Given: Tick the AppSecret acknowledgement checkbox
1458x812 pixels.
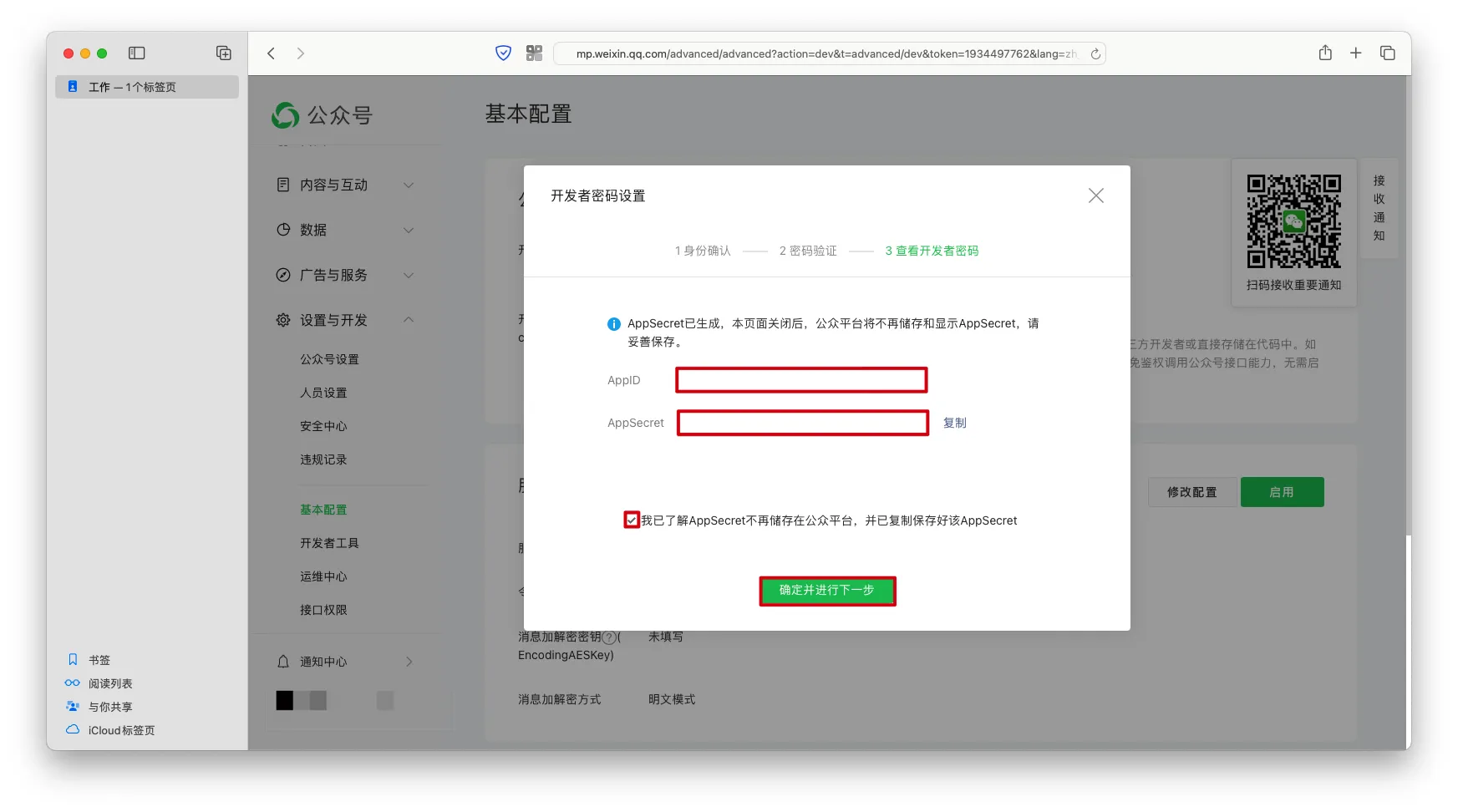Looking at the screenshot, I should point(632,520).
